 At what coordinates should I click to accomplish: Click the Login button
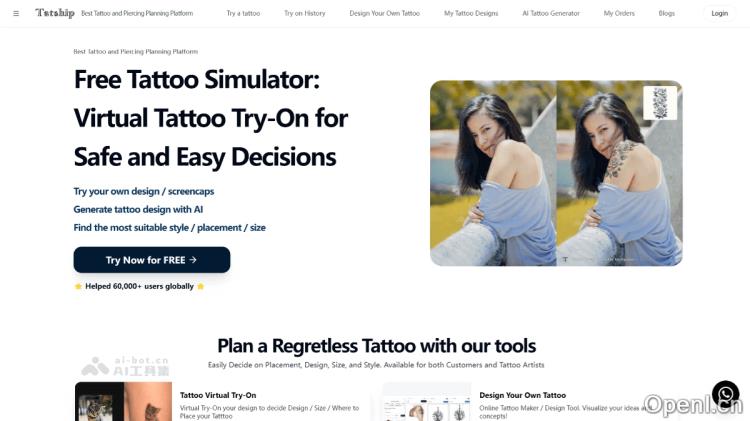(x=719, y=13)
